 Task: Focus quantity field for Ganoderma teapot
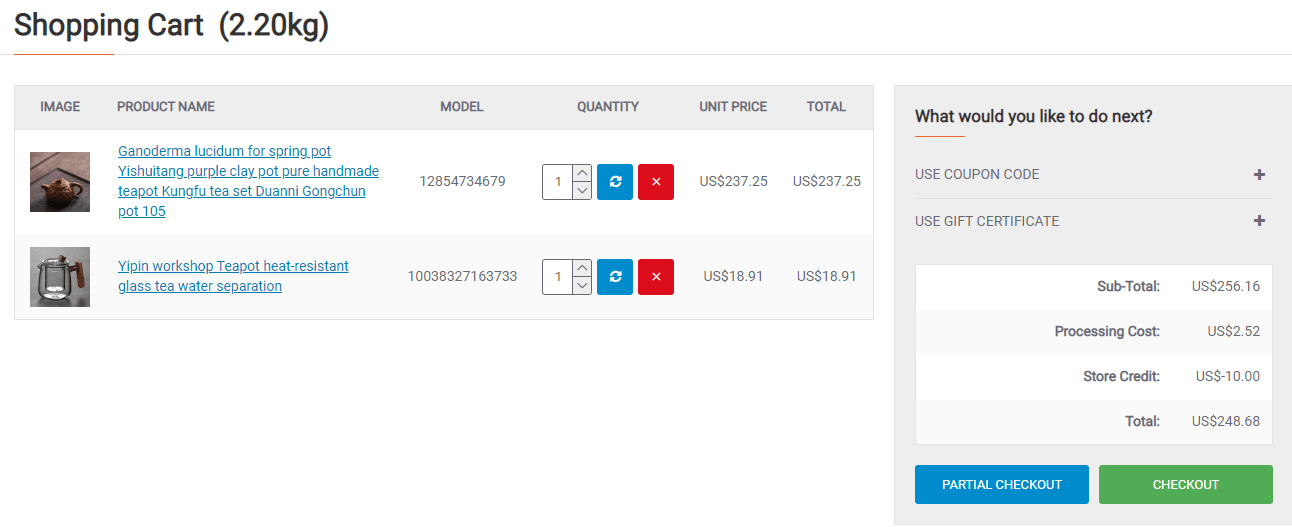(557, 182)
